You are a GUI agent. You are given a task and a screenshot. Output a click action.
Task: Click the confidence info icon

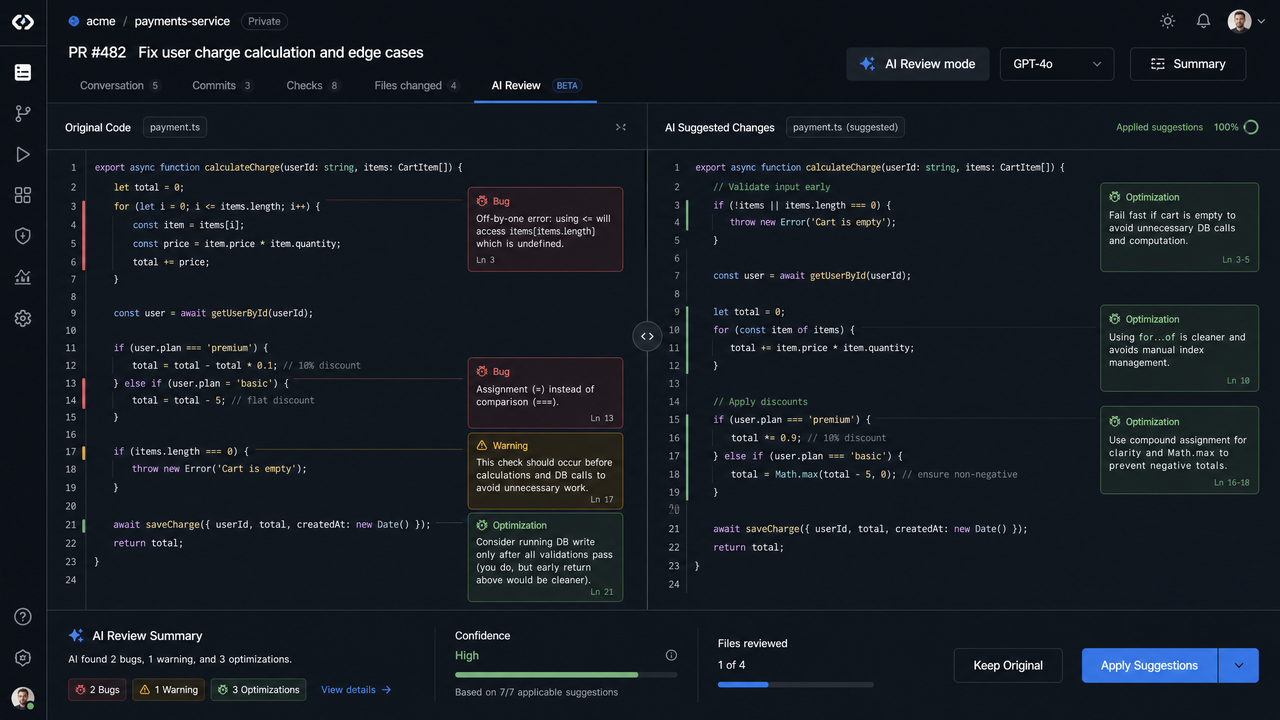671,655
